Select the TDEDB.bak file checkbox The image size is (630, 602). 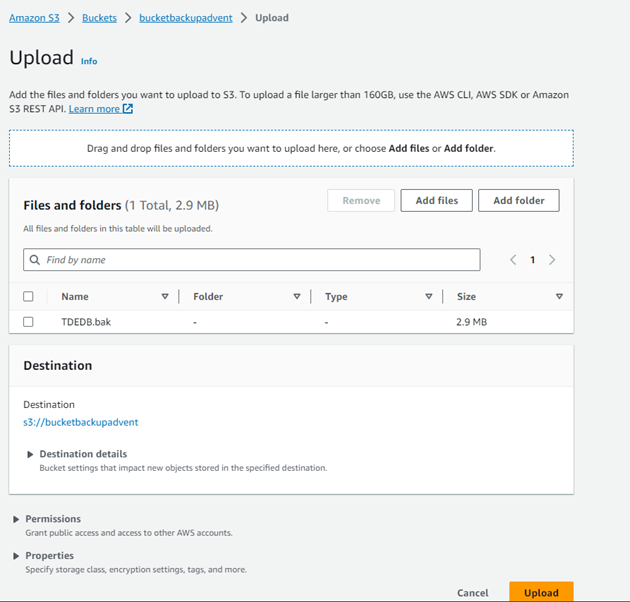(28, 322)
